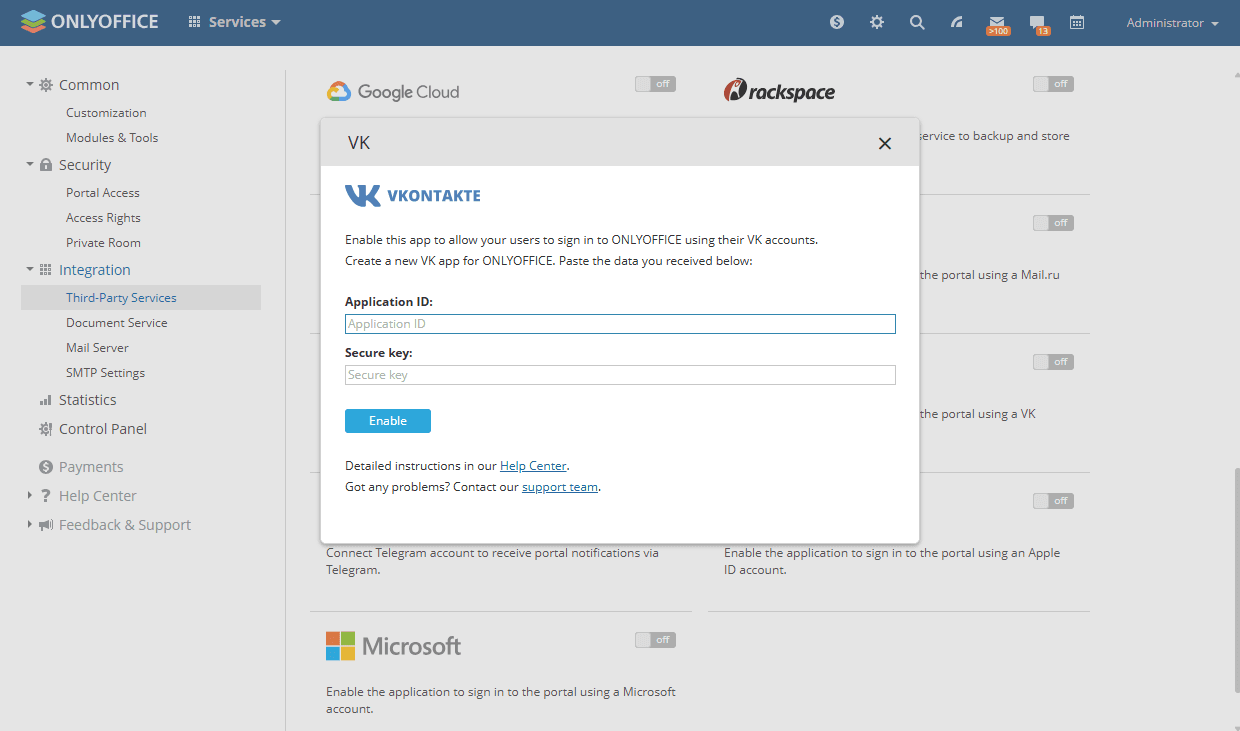The height and width of the screenshot is (731, 1240).
Task: Go to Access Rights
Action: click(103, 218)
